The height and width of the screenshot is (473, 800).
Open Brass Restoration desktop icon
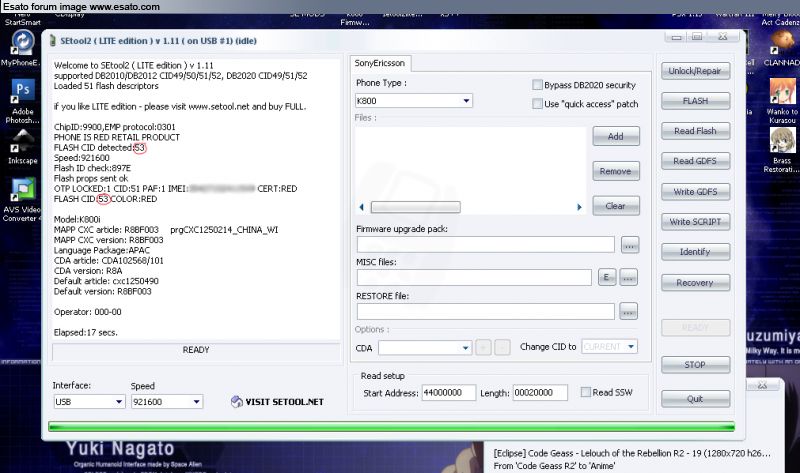(782, 141)
